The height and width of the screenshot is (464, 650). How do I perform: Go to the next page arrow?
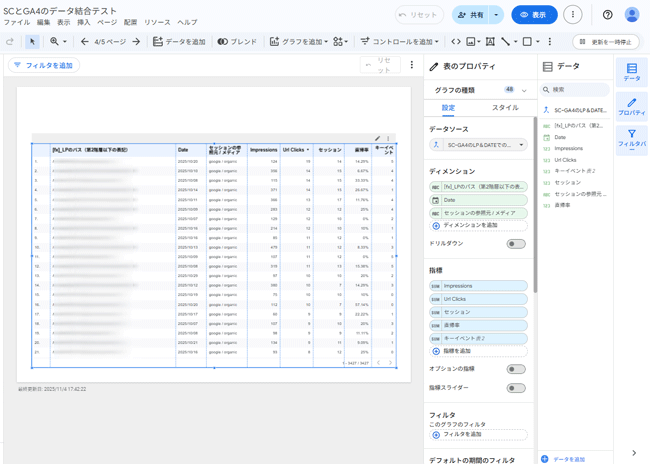(136, 42)
